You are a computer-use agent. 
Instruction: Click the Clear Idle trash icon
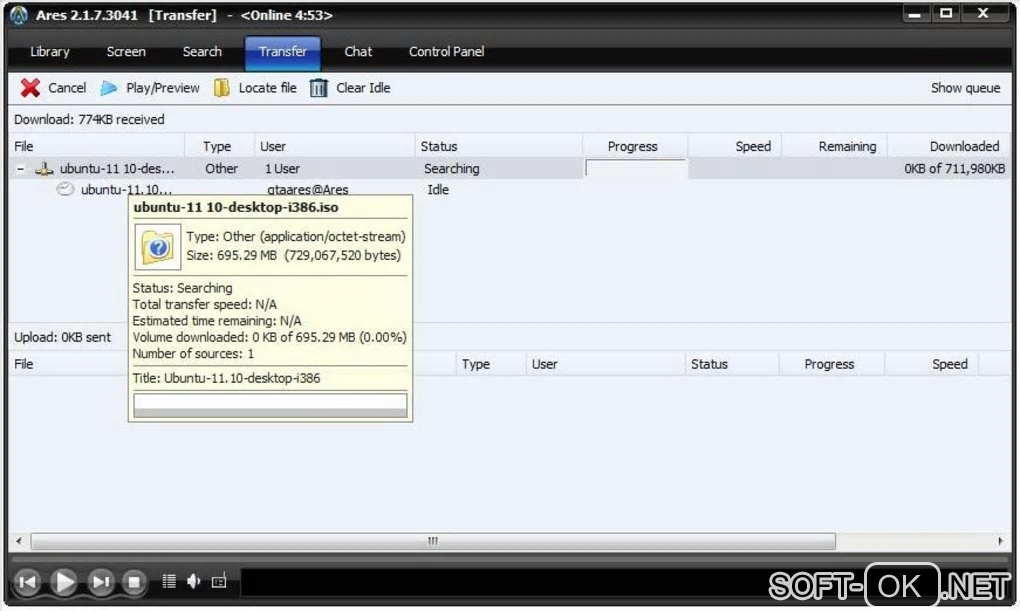[319, 88]
